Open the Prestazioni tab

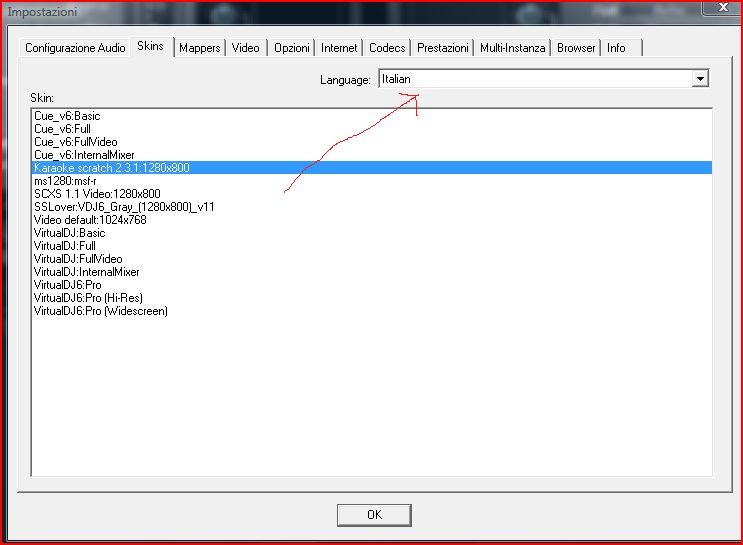[443, 48]
